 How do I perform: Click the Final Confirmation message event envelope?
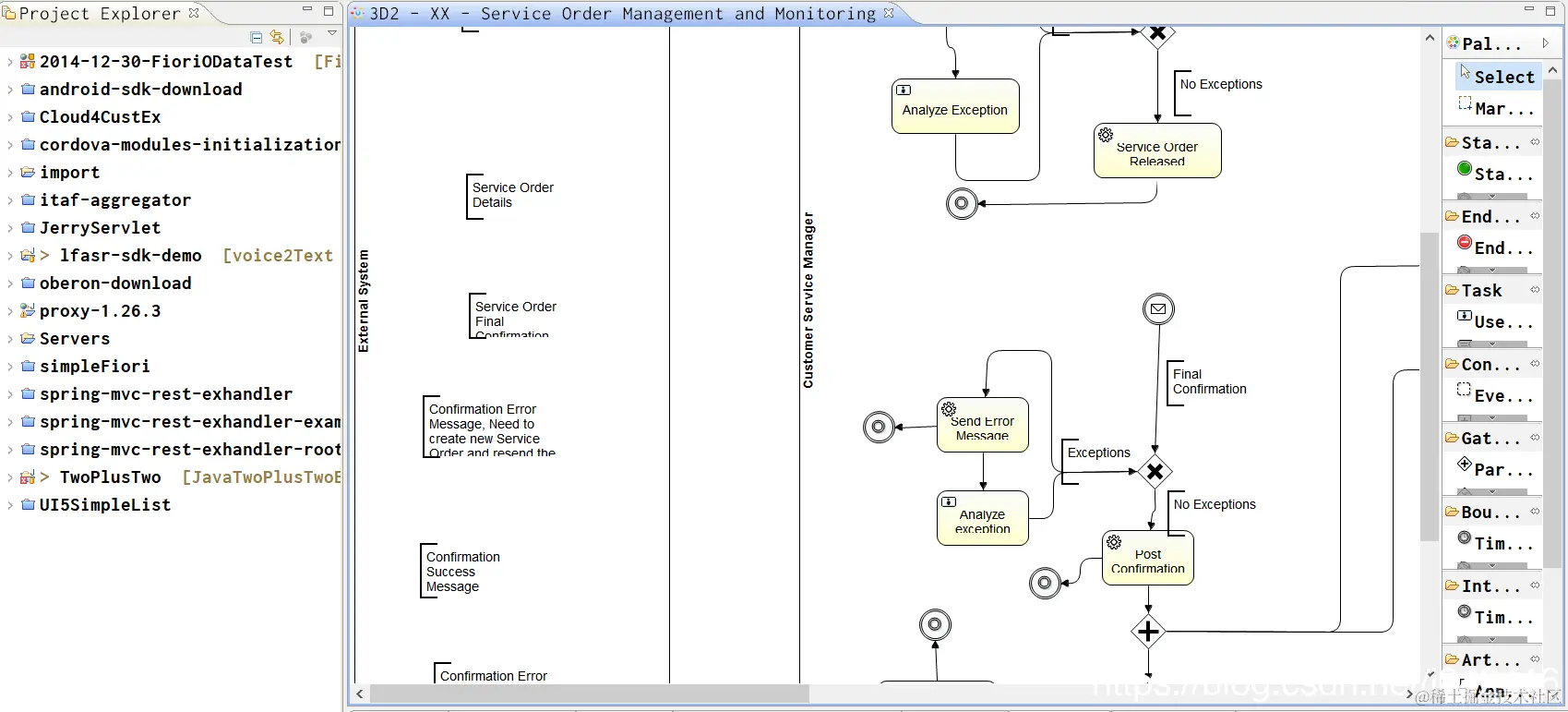(x=1158, y=308)
